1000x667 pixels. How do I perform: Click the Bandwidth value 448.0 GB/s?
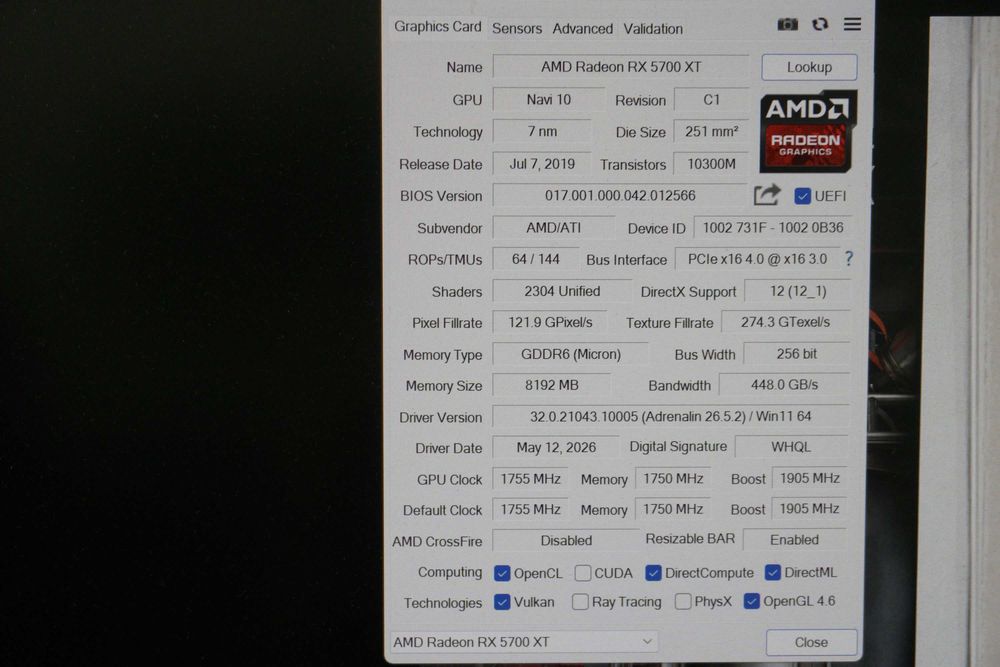point(784,385)
